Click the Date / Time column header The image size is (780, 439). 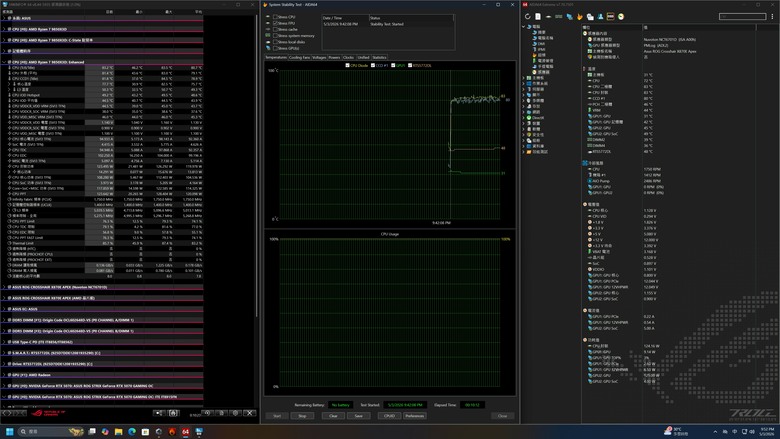pos(346,18)
